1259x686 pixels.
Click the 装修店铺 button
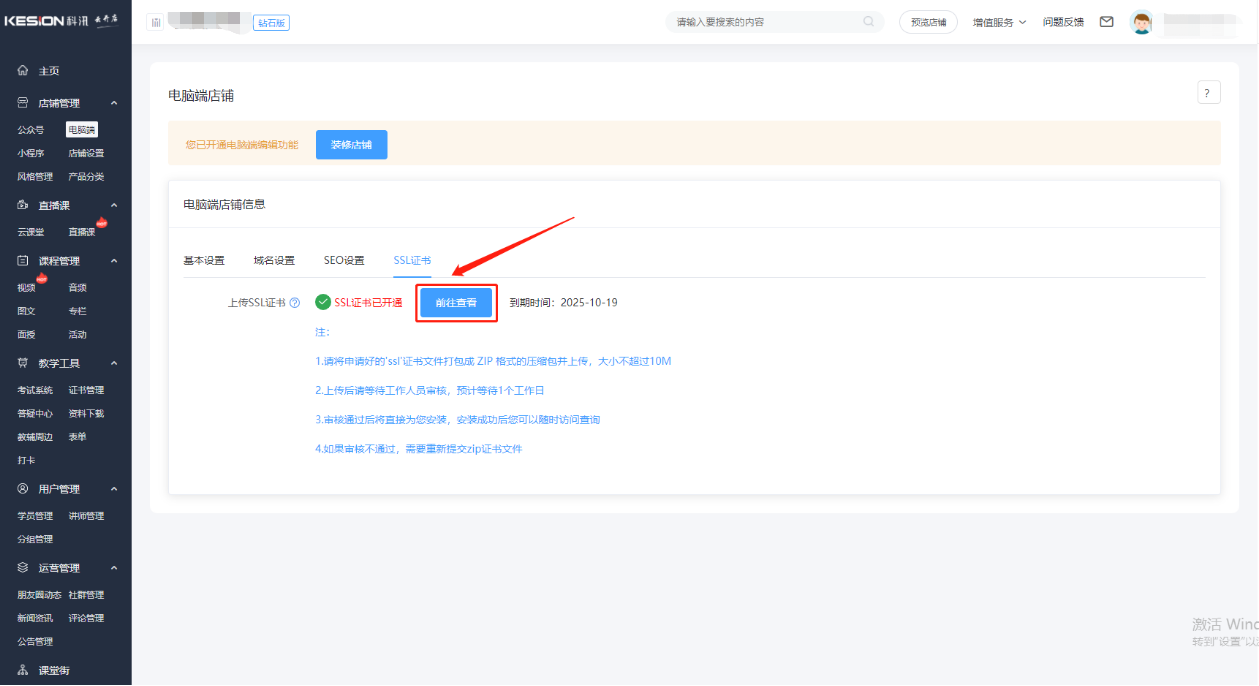(351, 144)
